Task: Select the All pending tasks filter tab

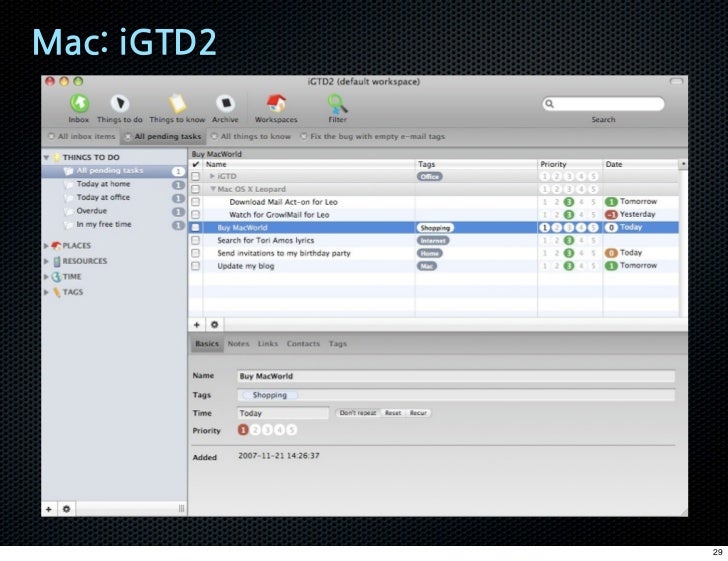Action: click(x=163, y=137)
